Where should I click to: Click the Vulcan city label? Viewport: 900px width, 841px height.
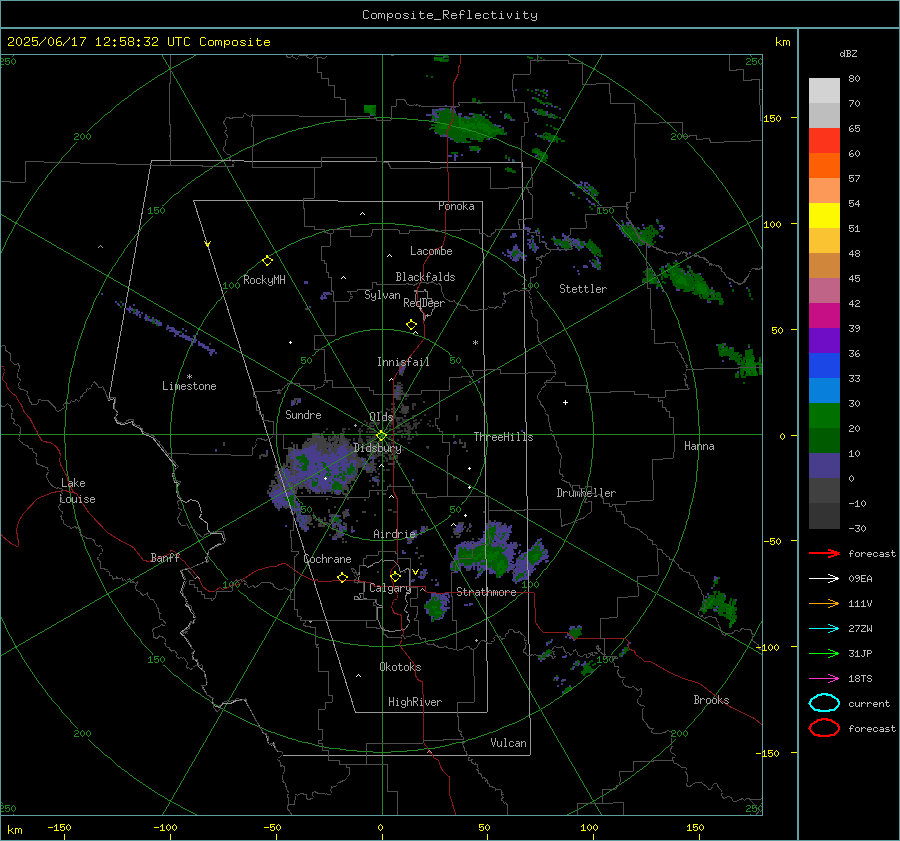pyautogui.click(x=508, y=743)
